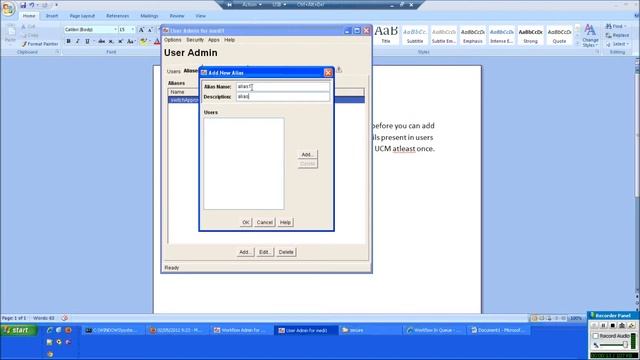Viewport: 640px width, 360px height.
Task: Apply underline formatting in Word ribbon
Action: [x=87, y=41]
